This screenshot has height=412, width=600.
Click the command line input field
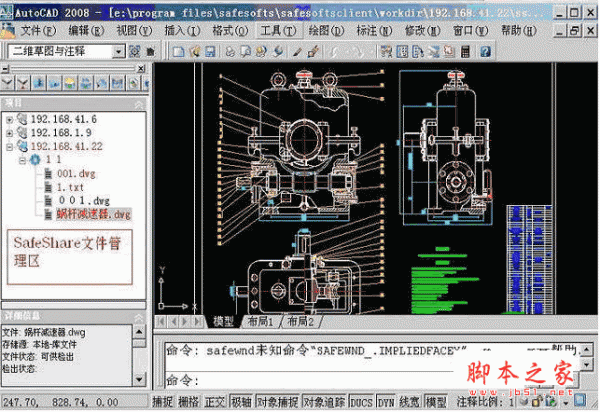tap(310, 380)
